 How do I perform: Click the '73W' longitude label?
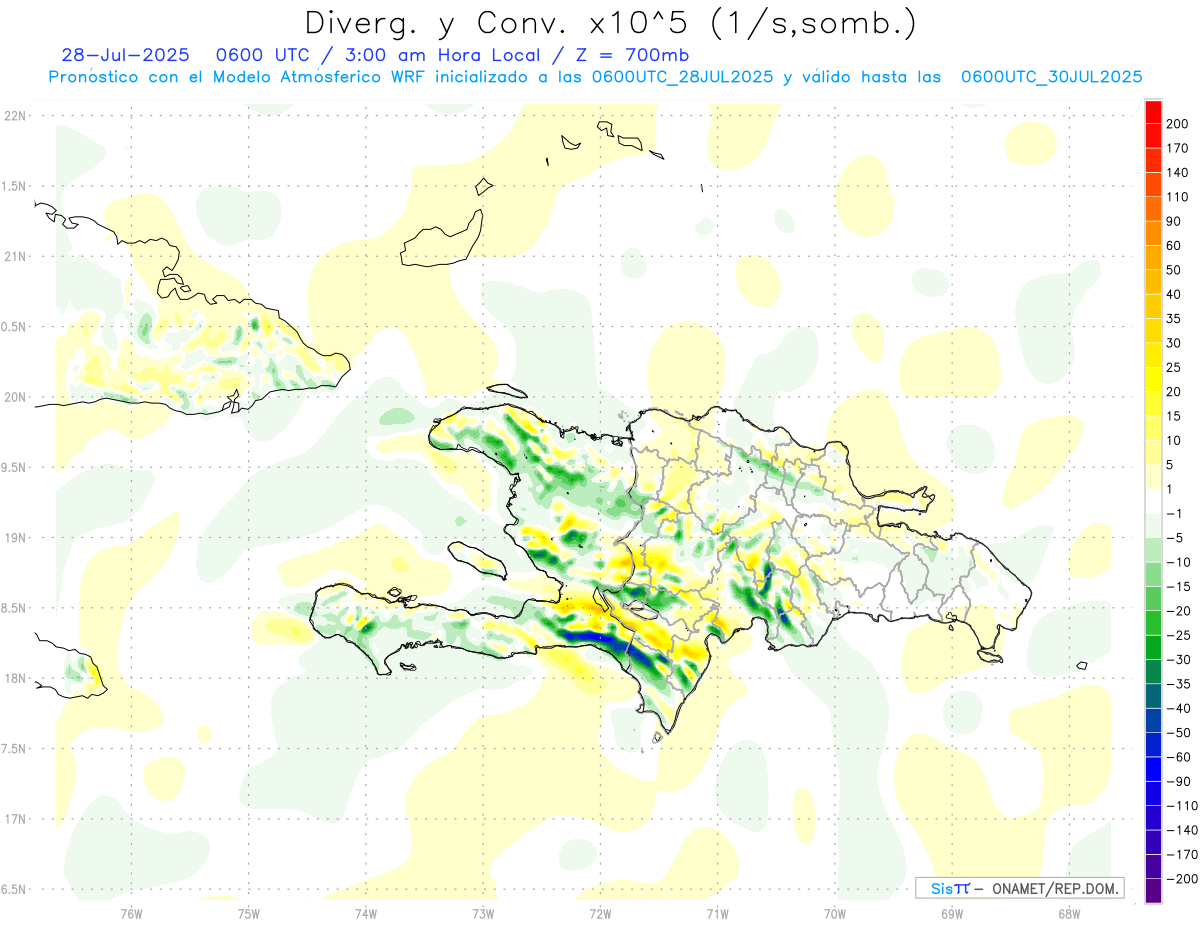[x=483, y=913]
